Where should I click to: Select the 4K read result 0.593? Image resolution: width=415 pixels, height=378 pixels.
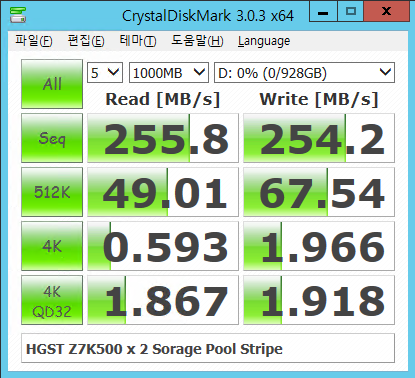click(x=163, y=246)
